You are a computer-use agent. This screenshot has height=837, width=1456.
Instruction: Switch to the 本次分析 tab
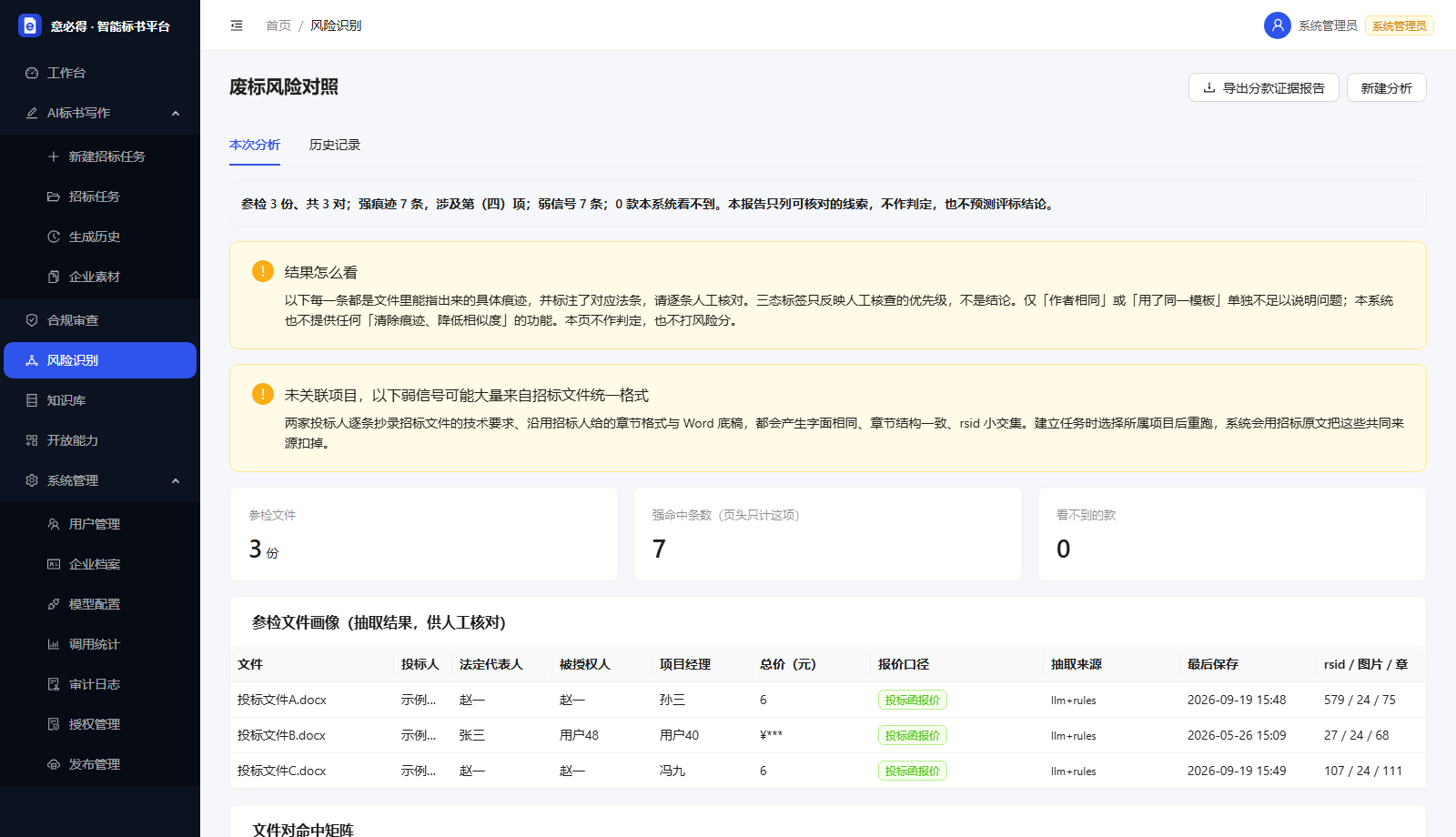pos(255,145)
